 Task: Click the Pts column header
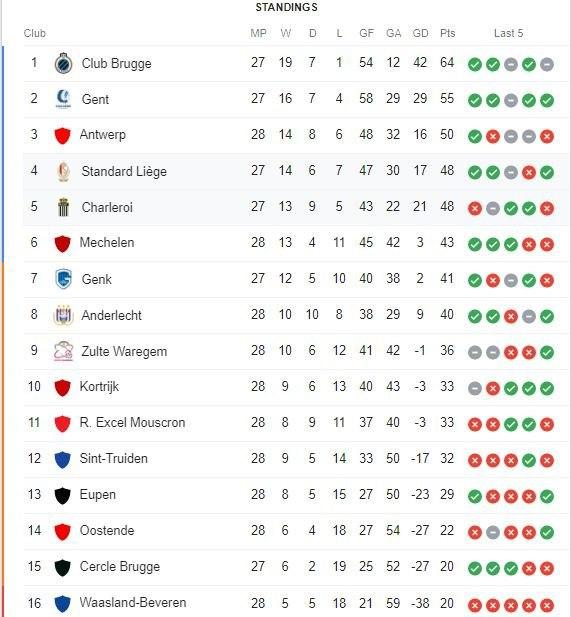tap(447, 33)
